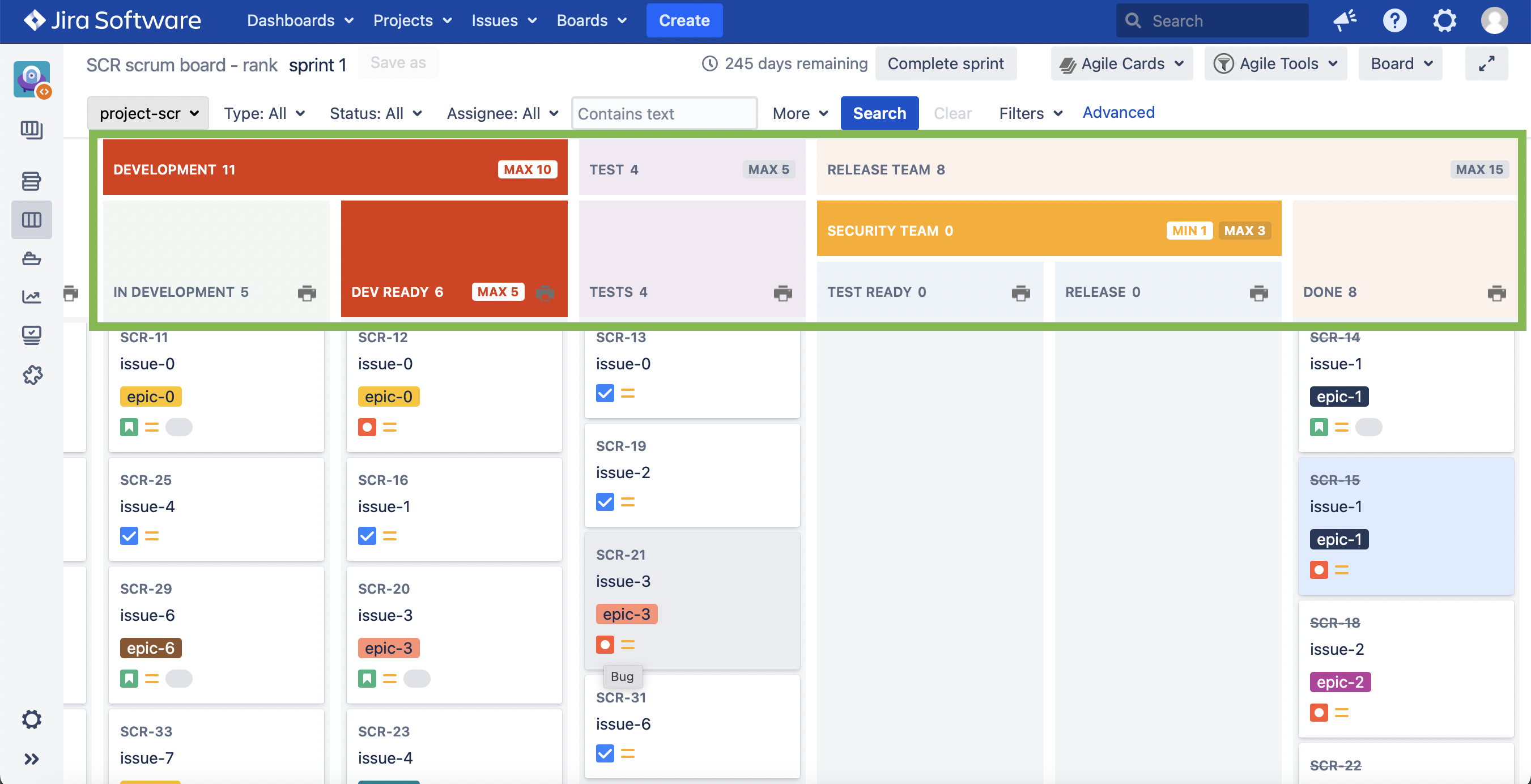Open the Dashboards menu

pos(300,20)
